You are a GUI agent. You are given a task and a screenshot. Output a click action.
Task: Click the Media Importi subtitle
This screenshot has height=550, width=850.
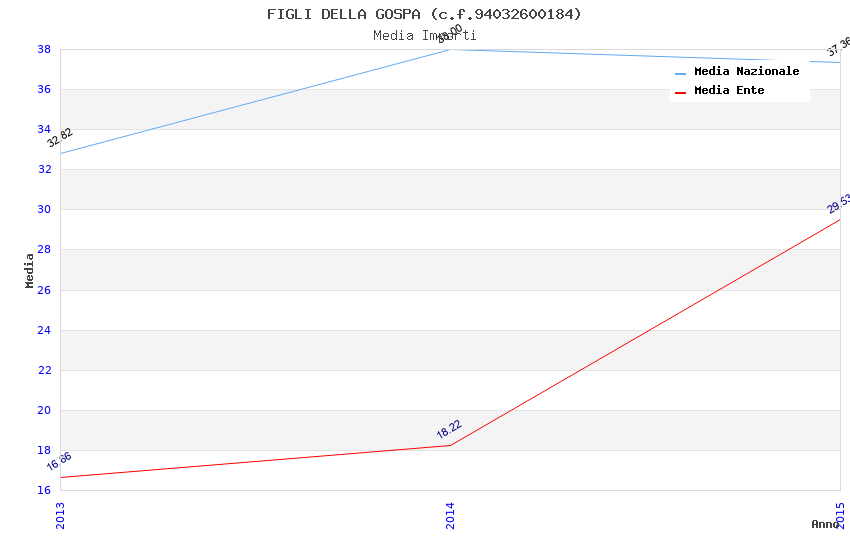click(424, 35)
